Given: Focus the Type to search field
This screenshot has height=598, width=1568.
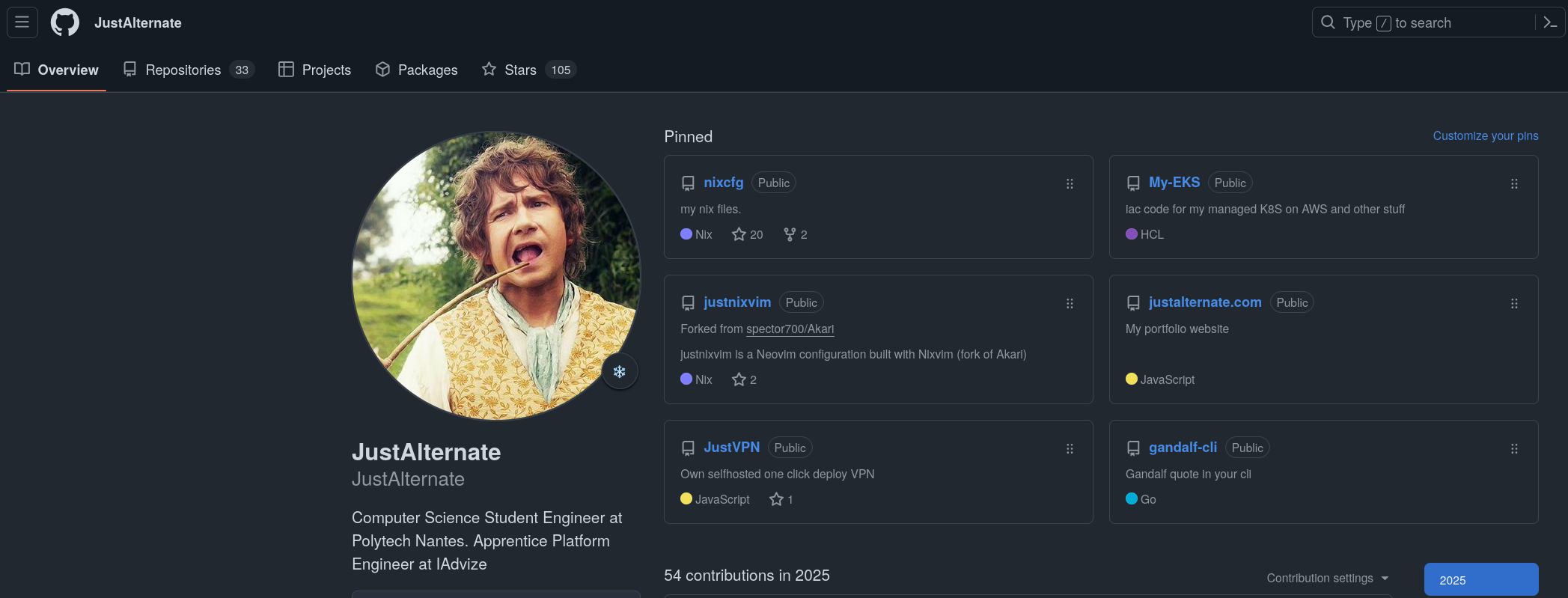Looking at the screenshot, I should click(1422, 22).
